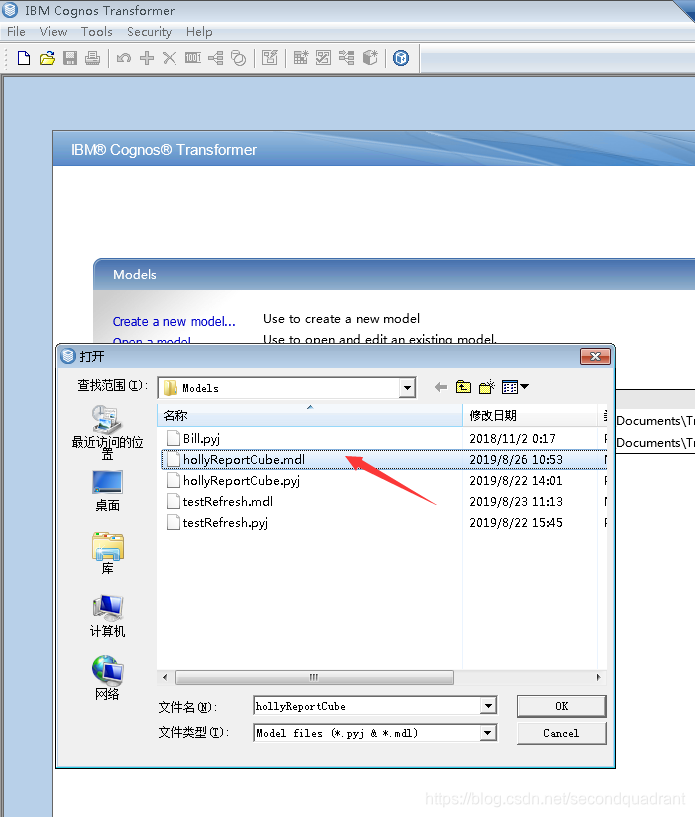Click the date cell 2019/8/23 11:13
This screenshot has width=695, height=817.
tap(516, 501)
